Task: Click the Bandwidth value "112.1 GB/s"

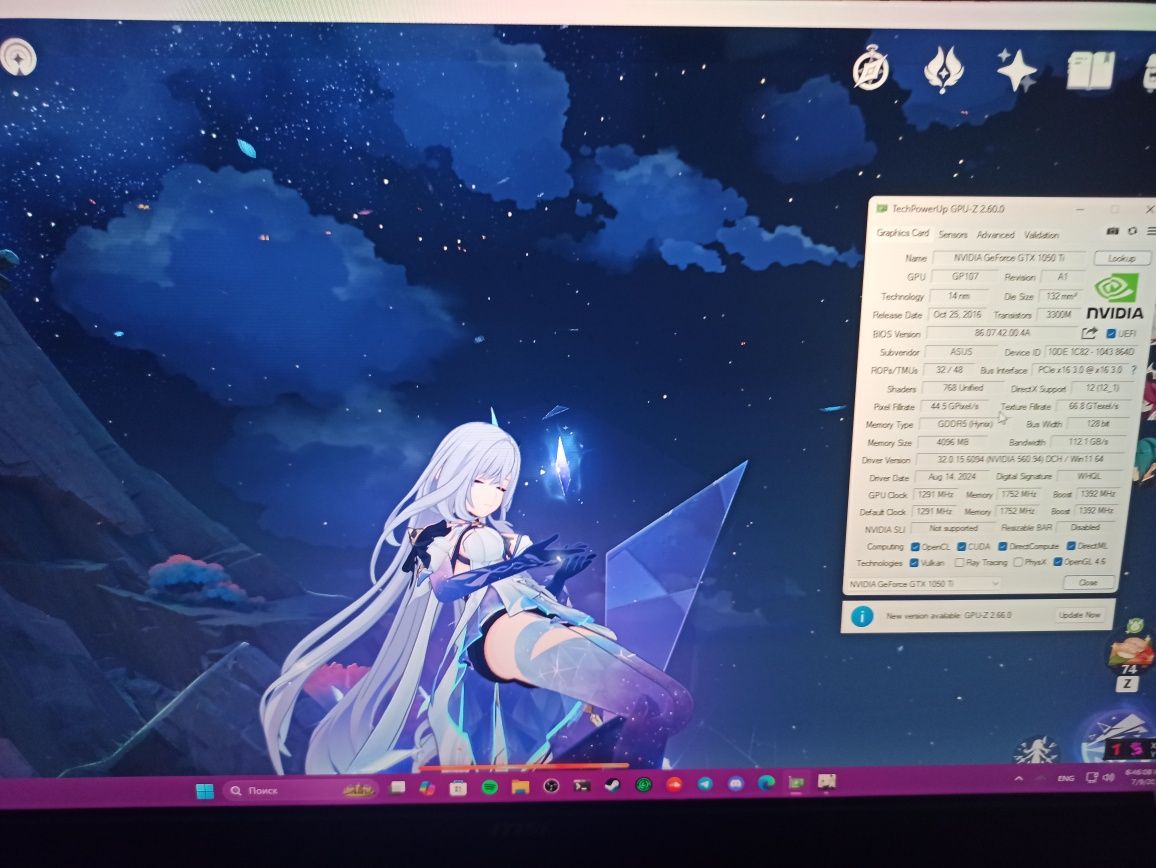Action: pyautogui.click(x=1089, y=442)
